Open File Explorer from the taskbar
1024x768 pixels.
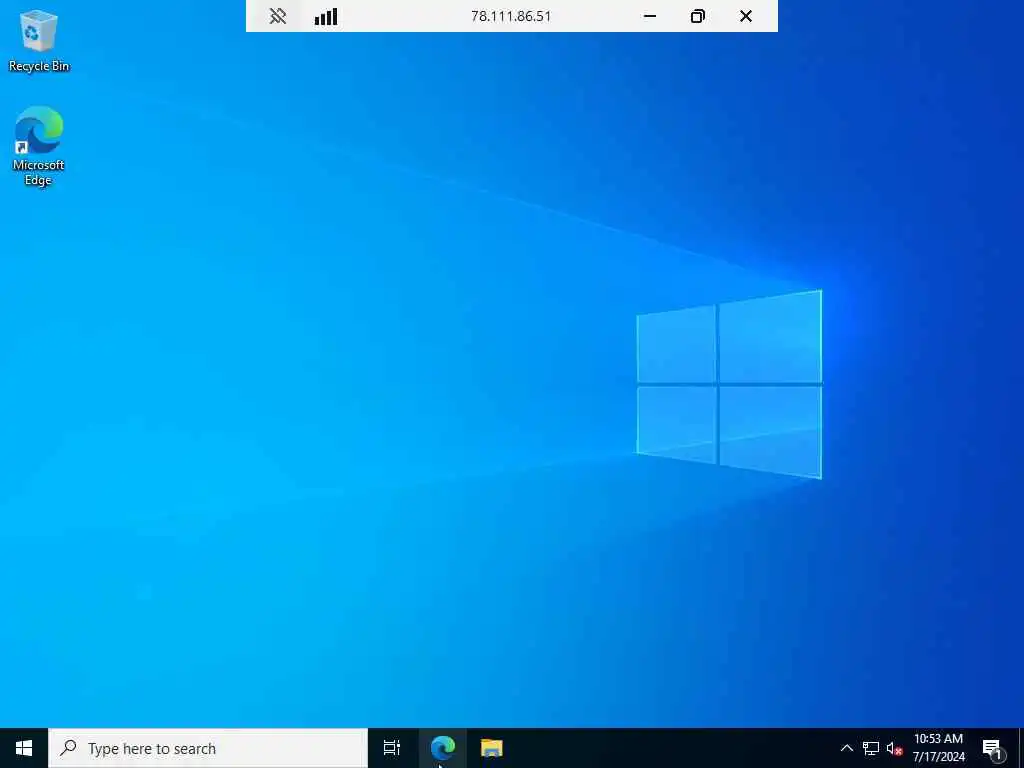coord(492,748)
